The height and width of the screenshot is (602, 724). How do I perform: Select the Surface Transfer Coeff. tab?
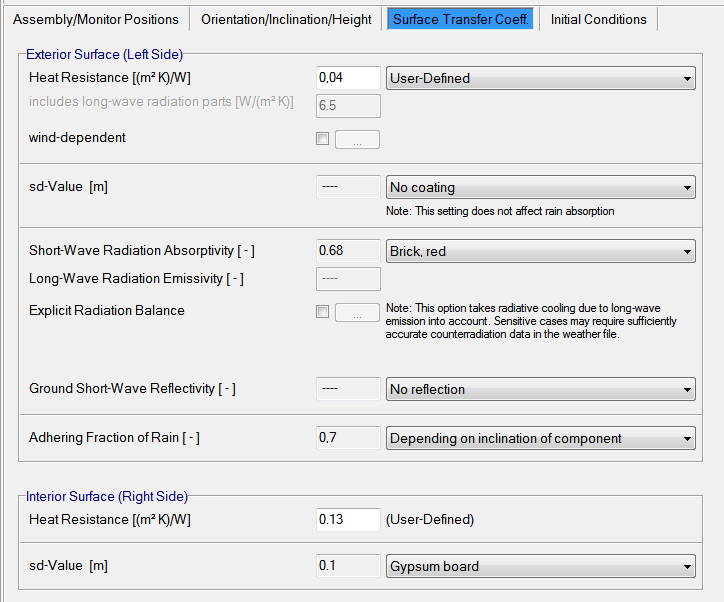click(461, 19)
